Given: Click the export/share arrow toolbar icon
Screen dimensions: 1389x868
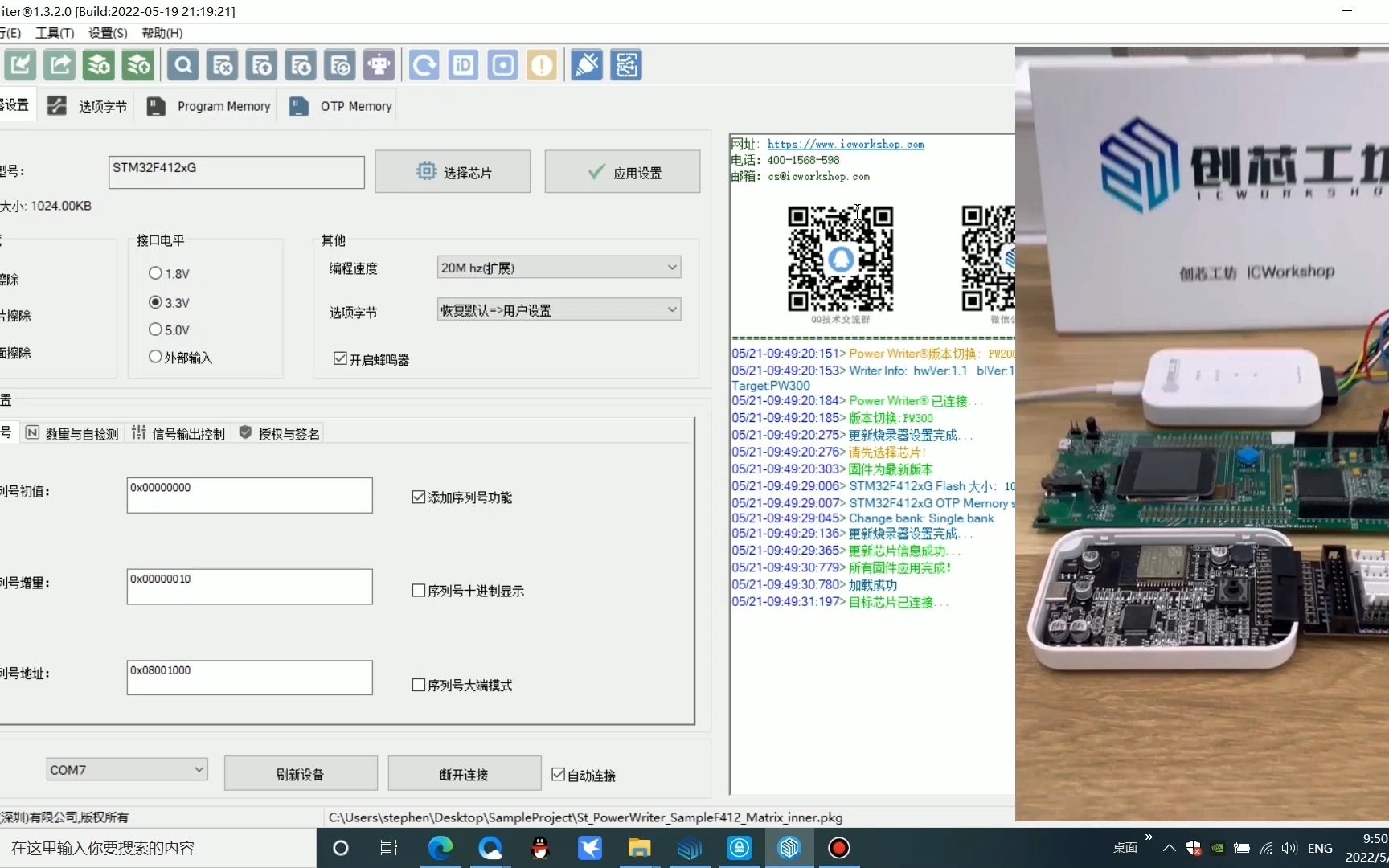Looking at the screenshot, I should pyautogui.click(x=59, y=64).
